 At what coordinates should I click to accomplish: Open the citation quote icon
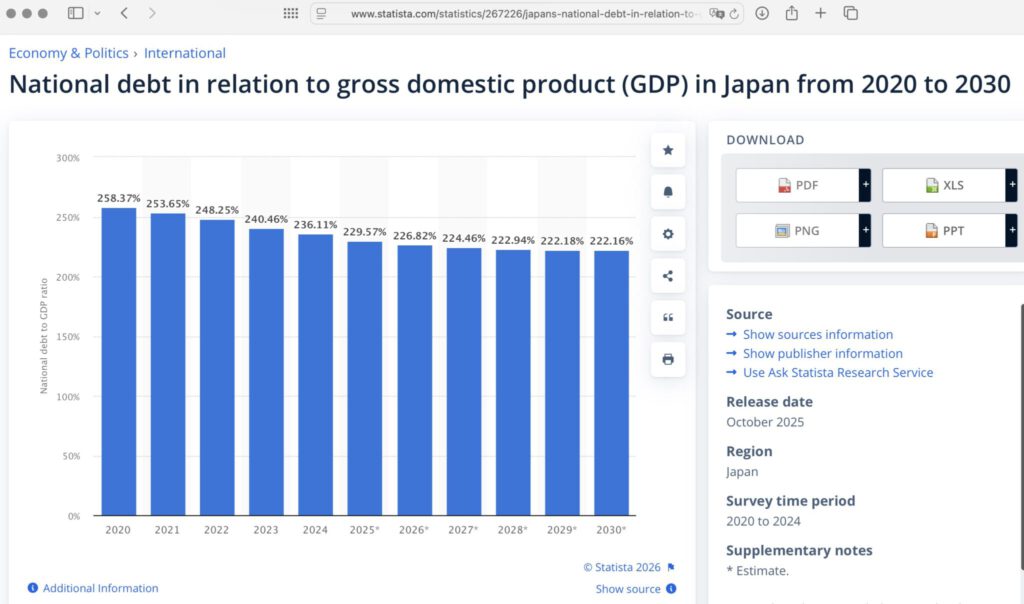tap(667, 317)
